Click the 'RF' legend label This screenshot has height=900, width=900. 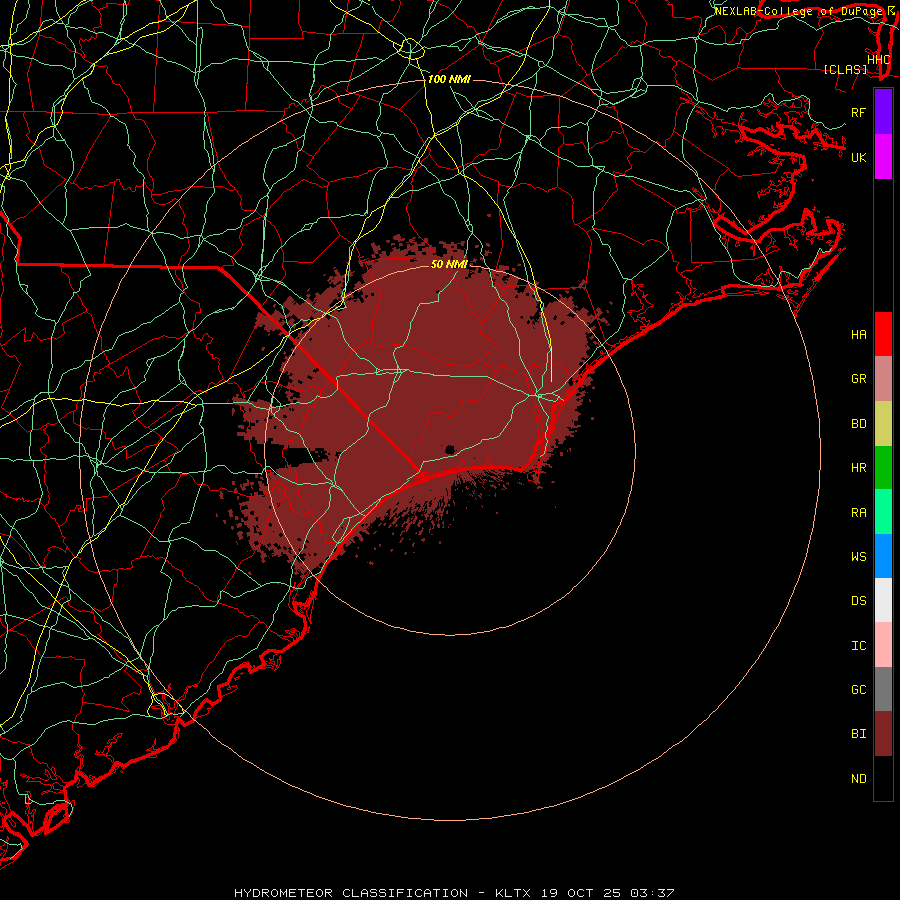pos(858,112)
